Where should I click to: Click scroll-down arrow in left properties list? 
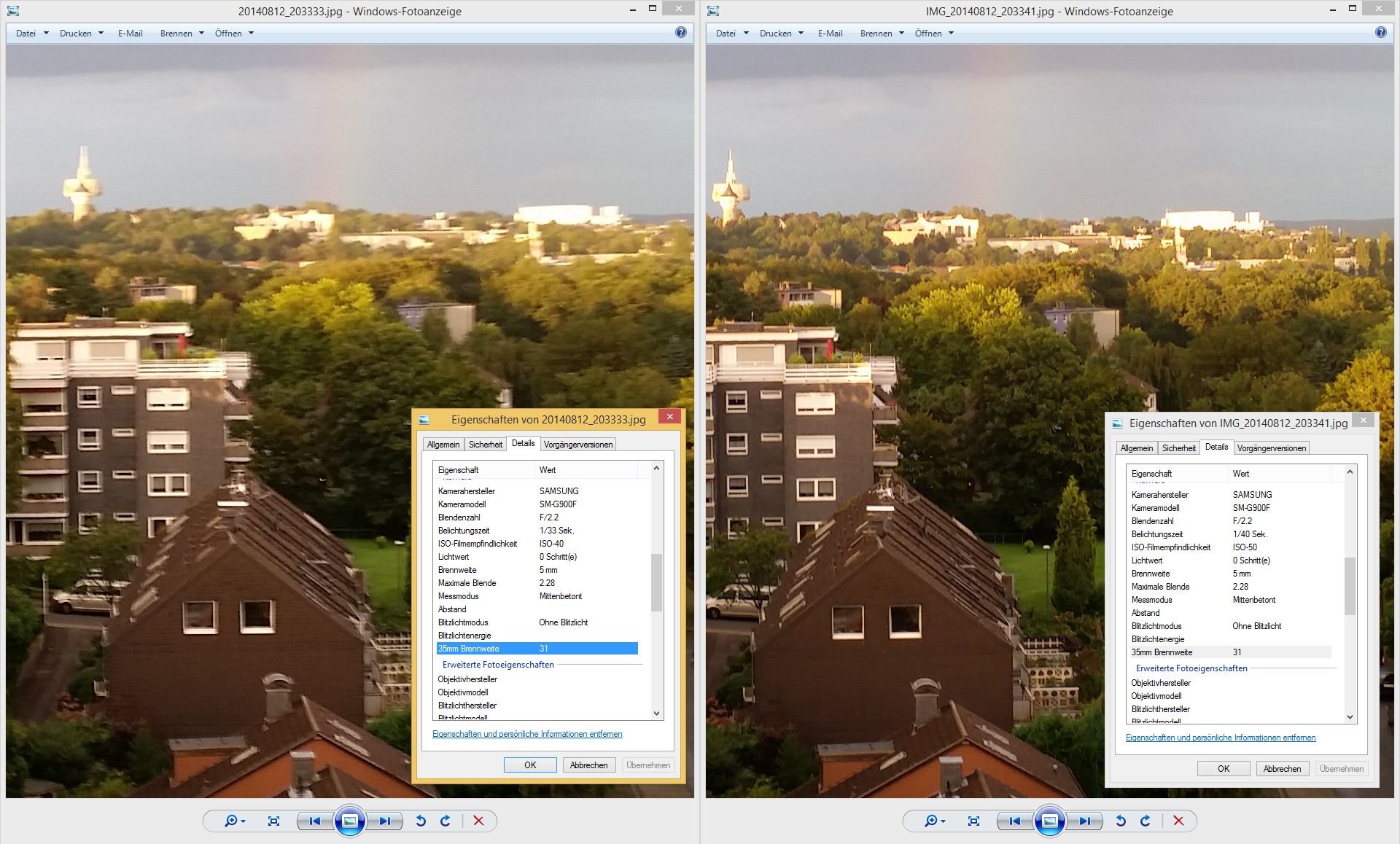point(656,714)
